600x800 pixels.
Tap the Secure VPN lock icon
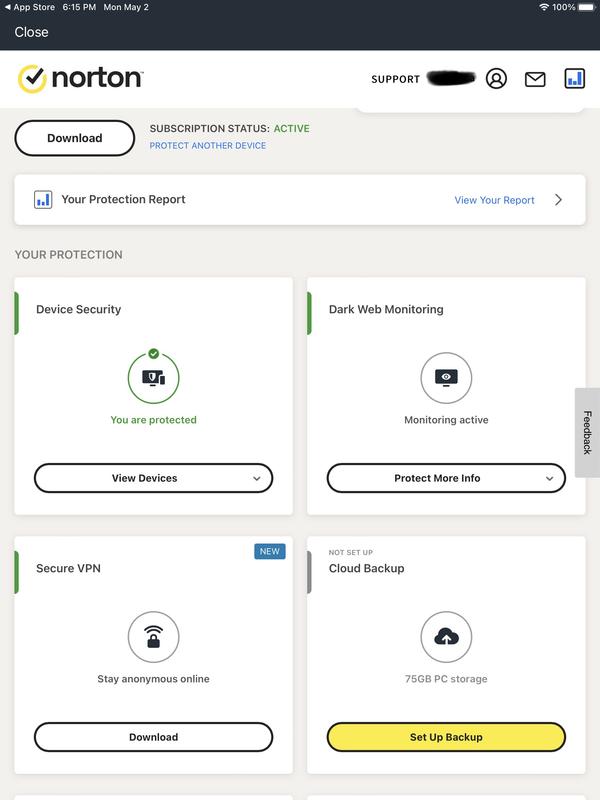click(x=153, y=637)
